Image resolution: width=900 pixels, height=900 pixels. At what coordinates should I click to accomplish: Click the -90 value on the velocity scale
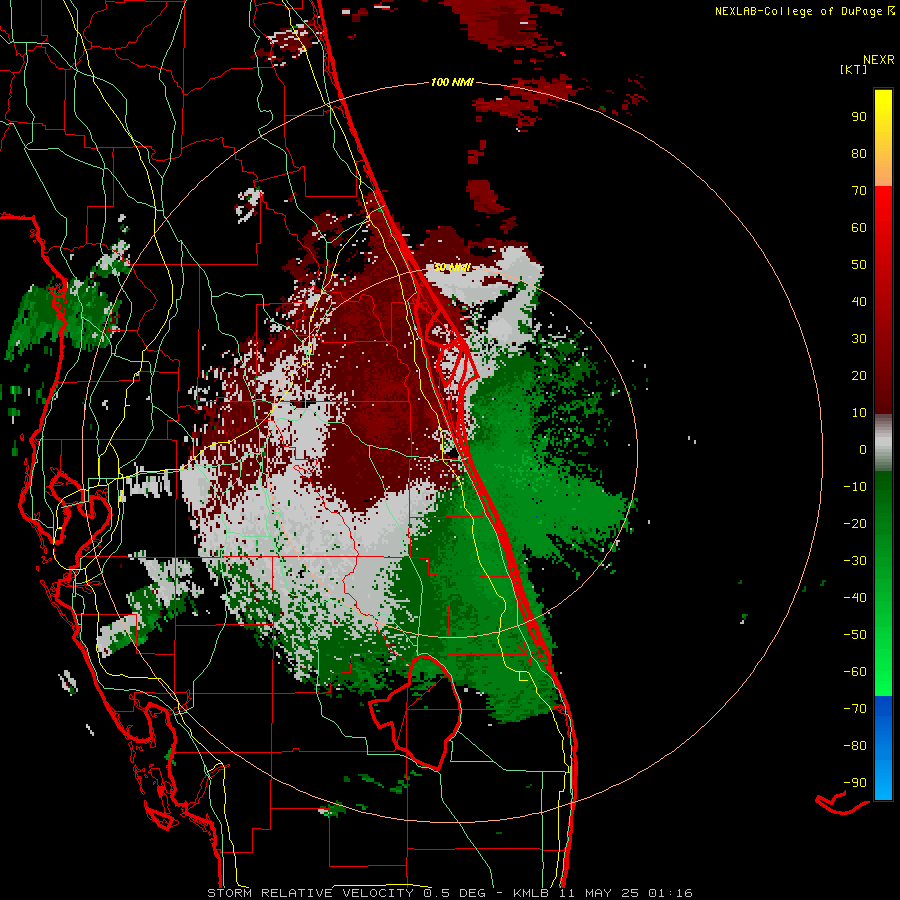pos(855,783)
